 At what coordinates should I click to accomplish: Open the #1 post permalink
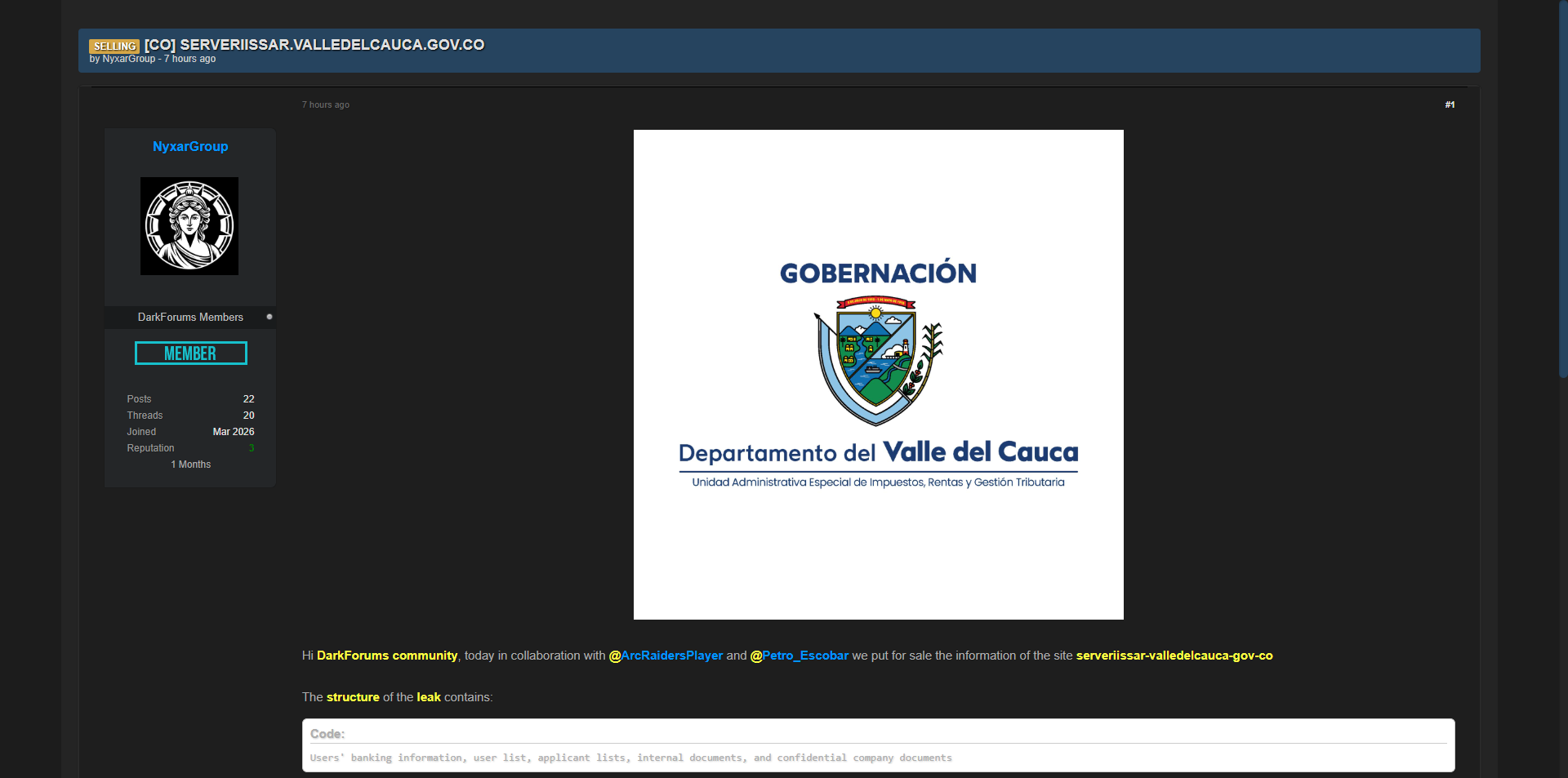(x=1449, y=104)
